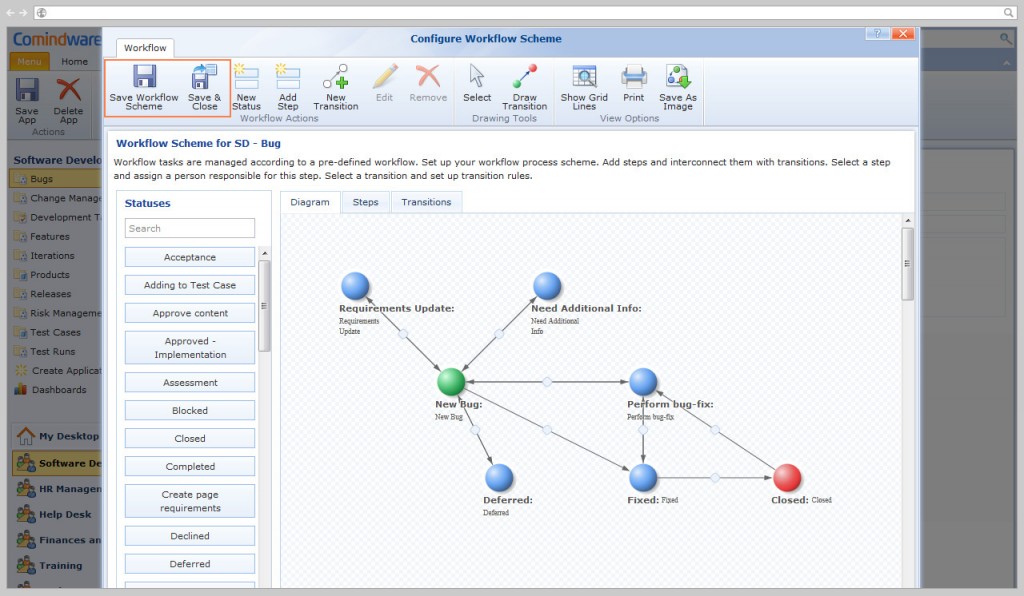The width and height of the screenshot is (1024, 596).
Task: Click the Add Step icon
Action: pyautogui.click(x=287, y=76)
